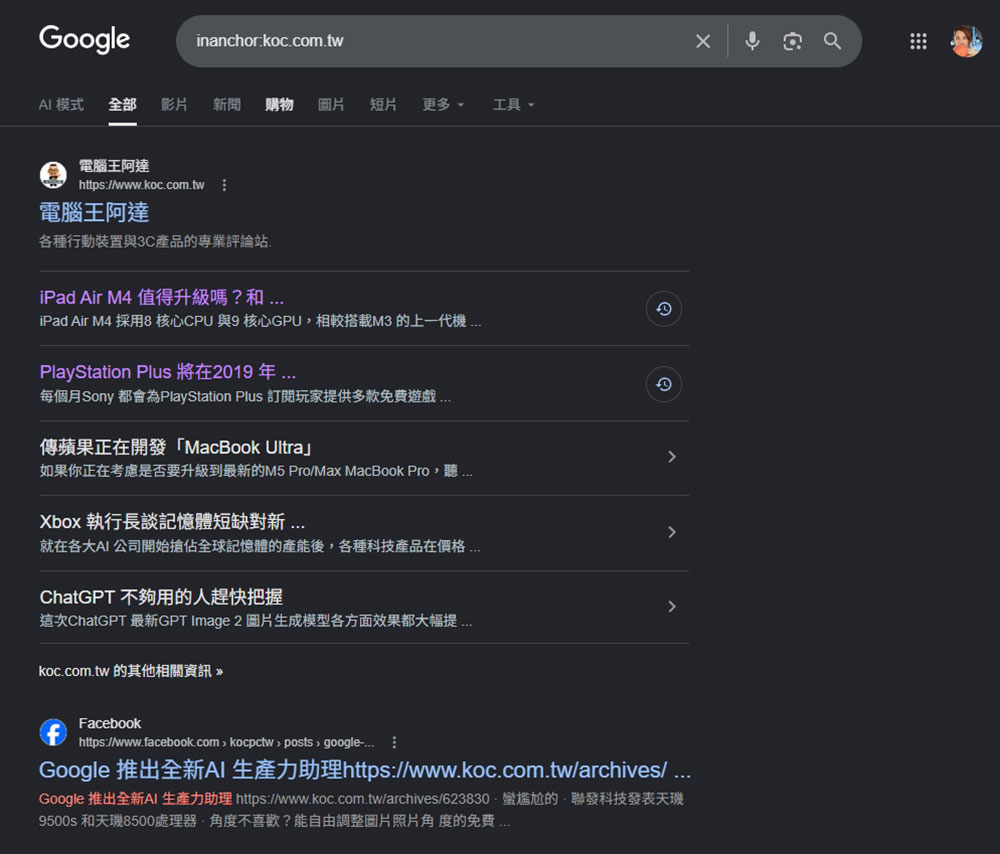Image resolution: width=1000 pixels, height=854 pixels.
Task: Start voice search with the microphone icon
Action: click(753, 41)
